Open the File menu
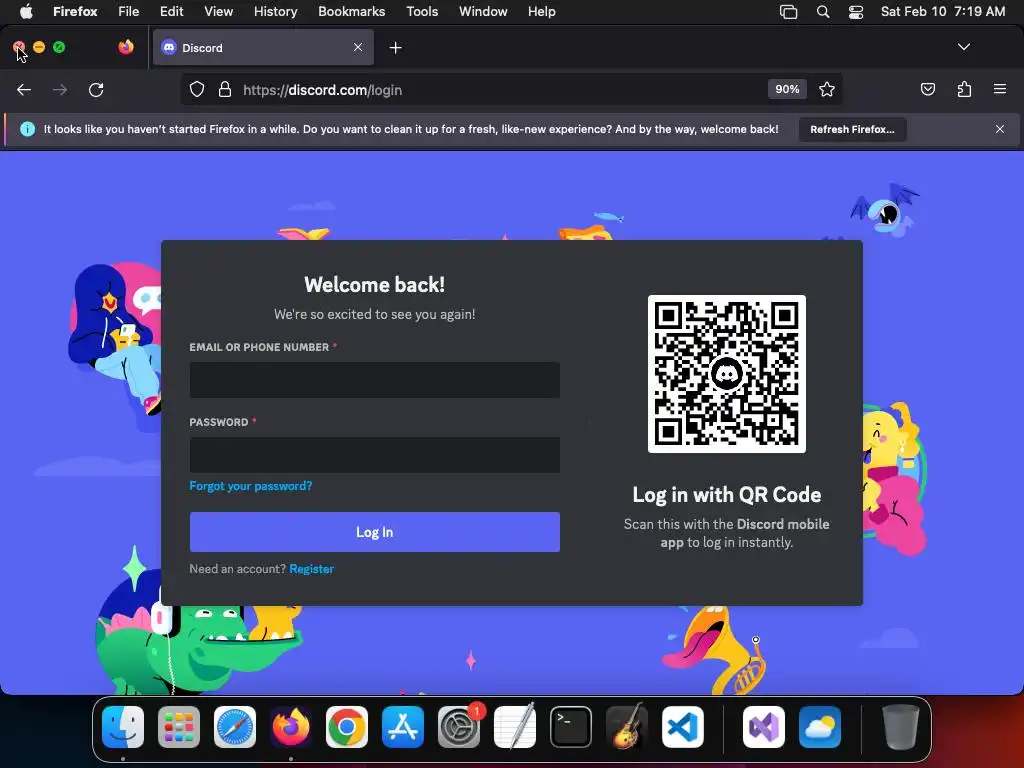The image size is (1024, 768). tap(129, 11)
